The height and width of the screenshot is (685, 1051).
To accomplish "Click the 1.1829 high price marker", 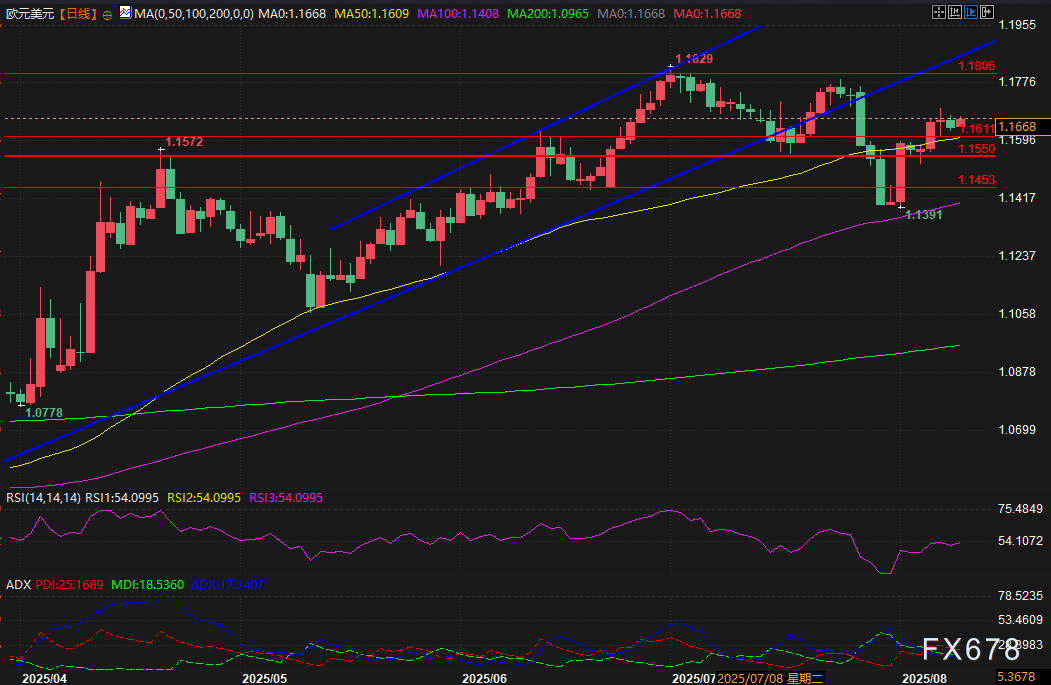I will point(694,60).
